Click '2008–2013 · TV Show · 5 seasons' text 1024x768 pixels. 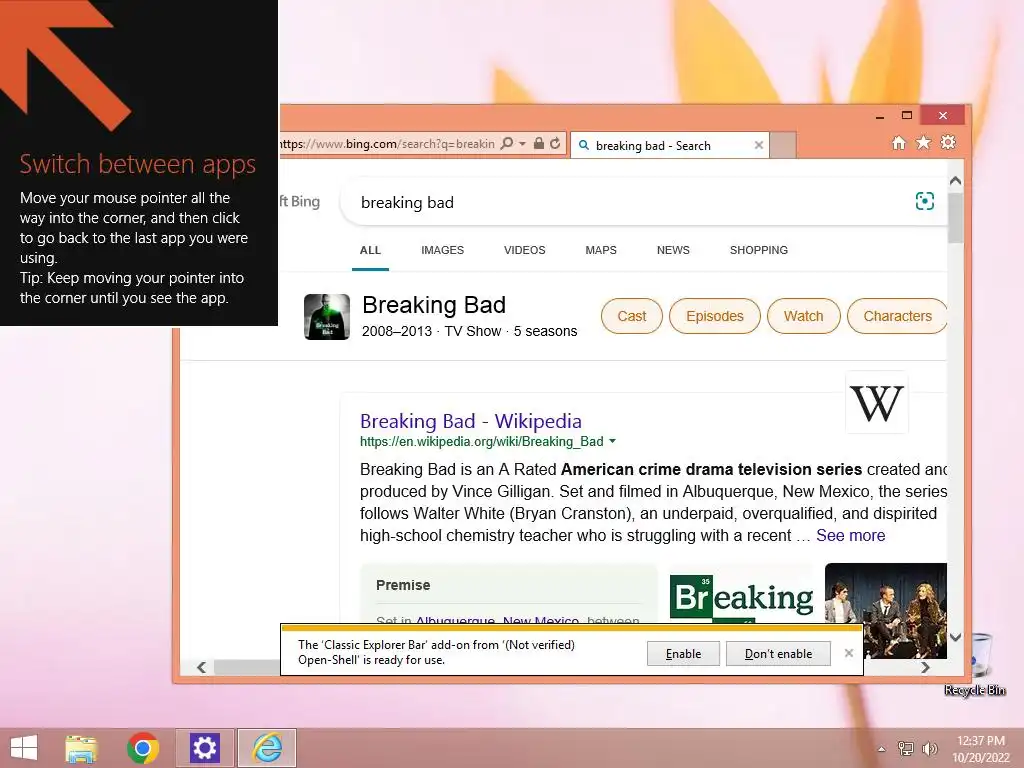click(470, 331)
